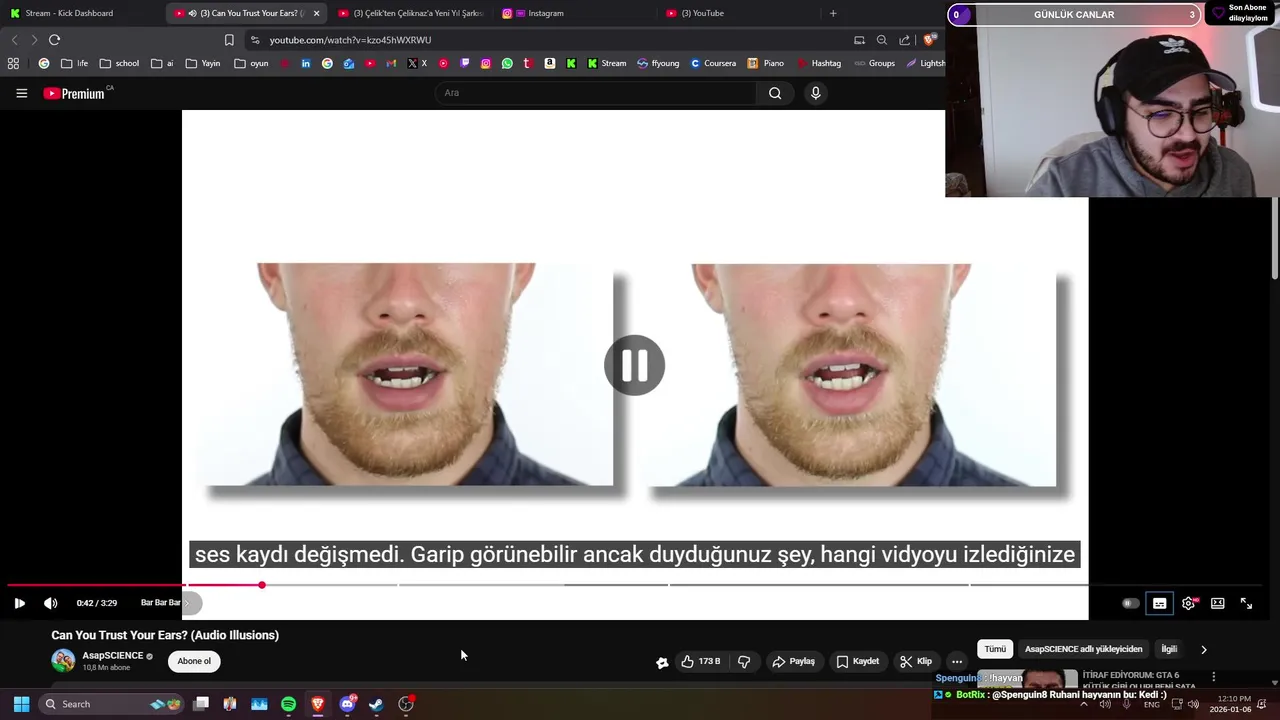This screenshot has height=720, width=1280.
Task: Click the red progress bar scrubber
Action: (x=261, y=585)
